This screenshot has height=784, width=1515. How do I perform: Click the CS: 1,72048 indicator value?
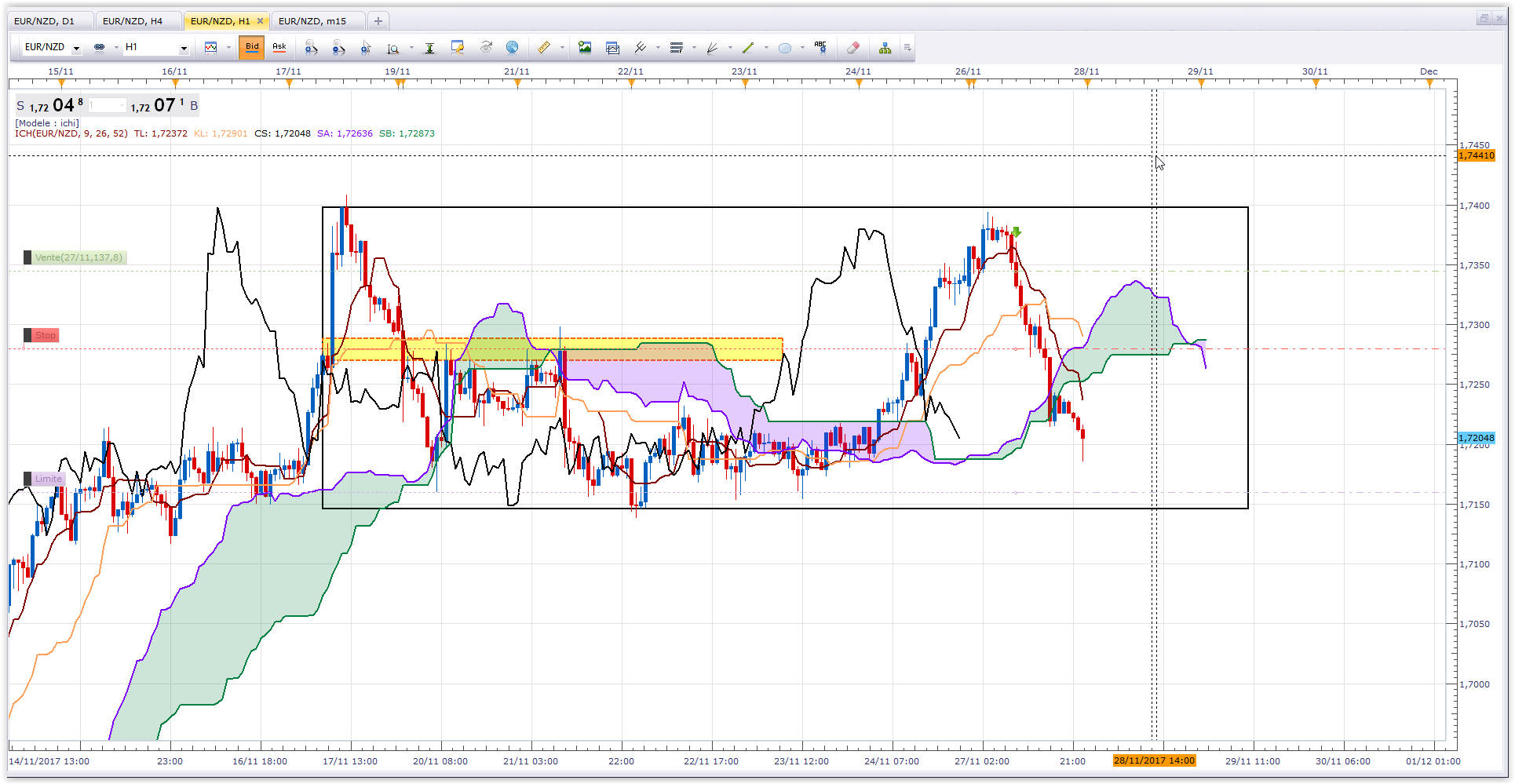click(x=283, y=133)
